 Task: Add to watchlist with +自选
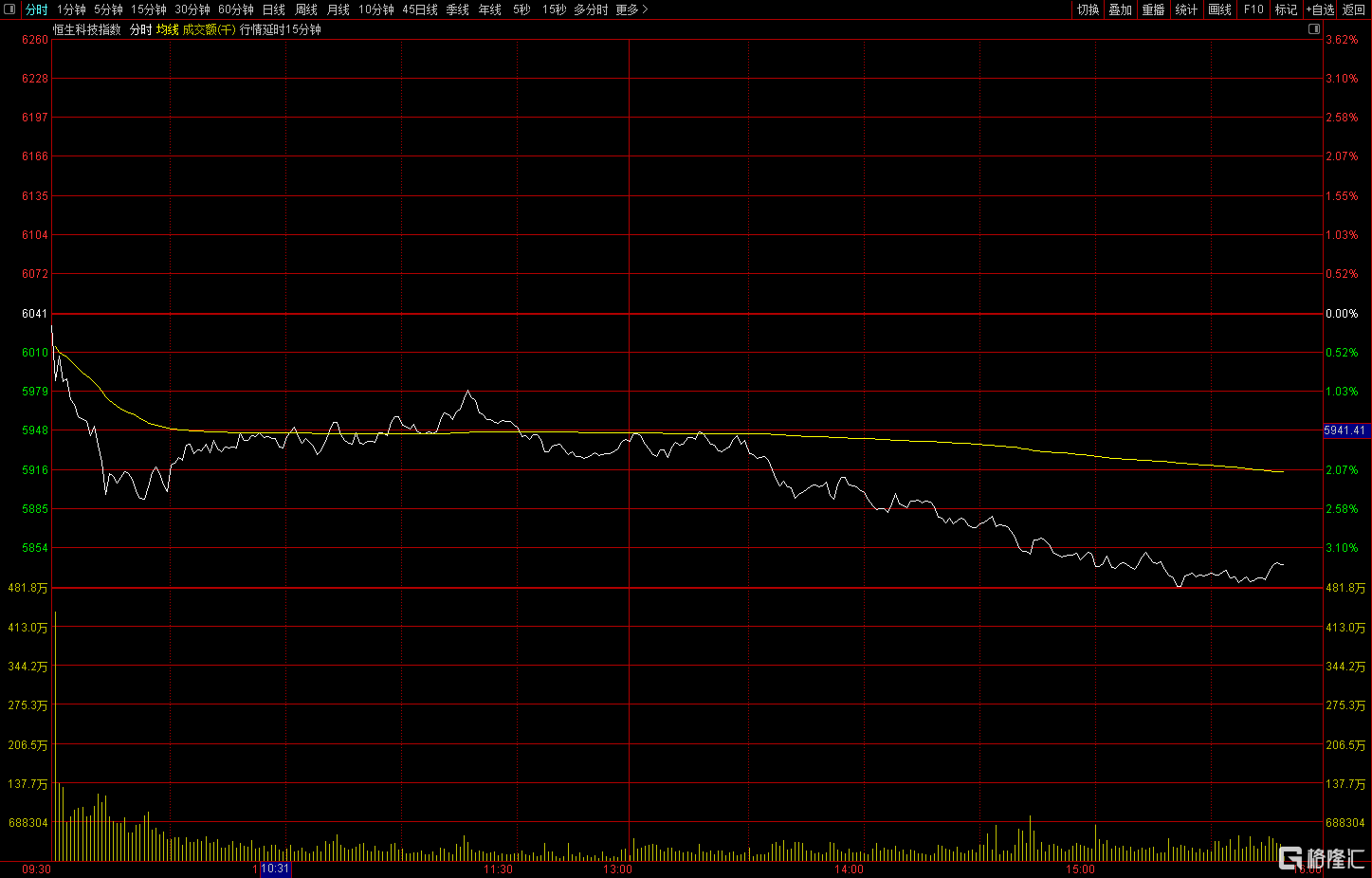point(1320,9)
